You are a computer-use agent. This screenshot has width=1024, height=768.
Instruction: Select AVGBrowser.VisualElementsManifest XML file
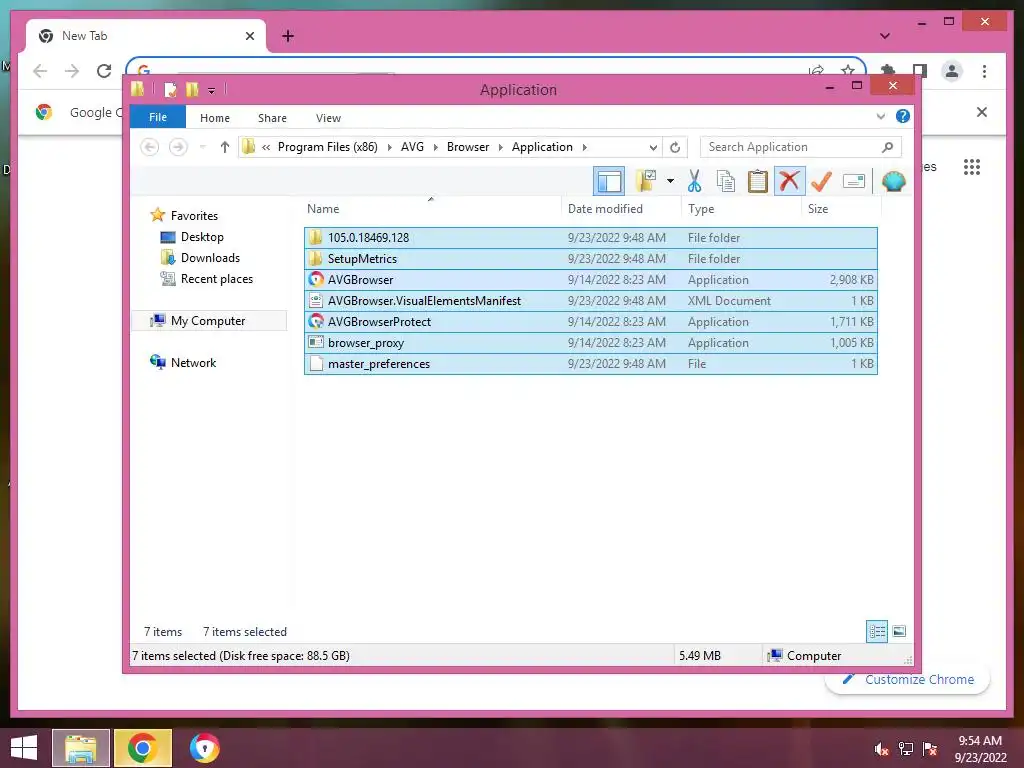click(590, 300)
